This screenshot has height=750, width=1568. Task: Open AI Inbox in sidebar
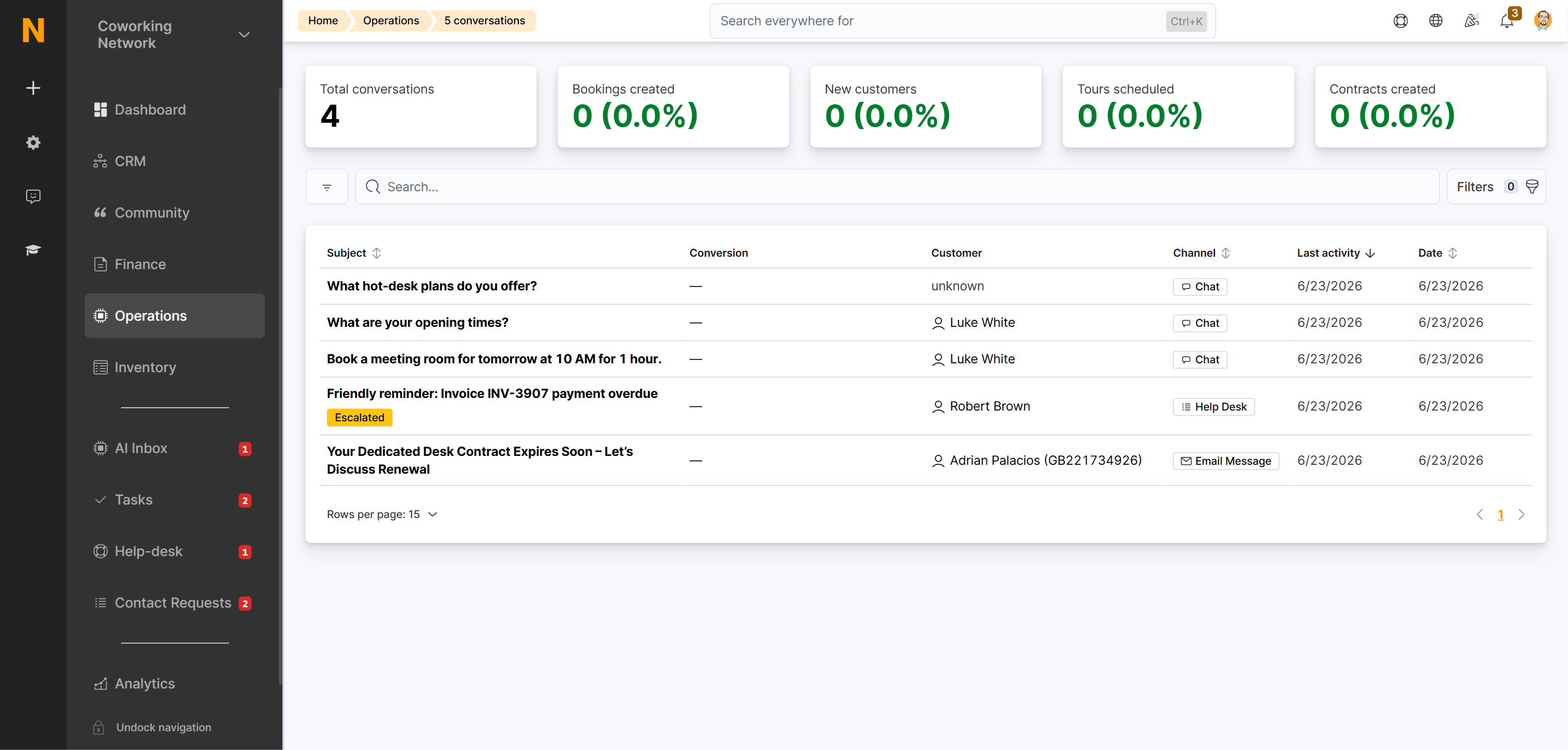pos(175,448)
